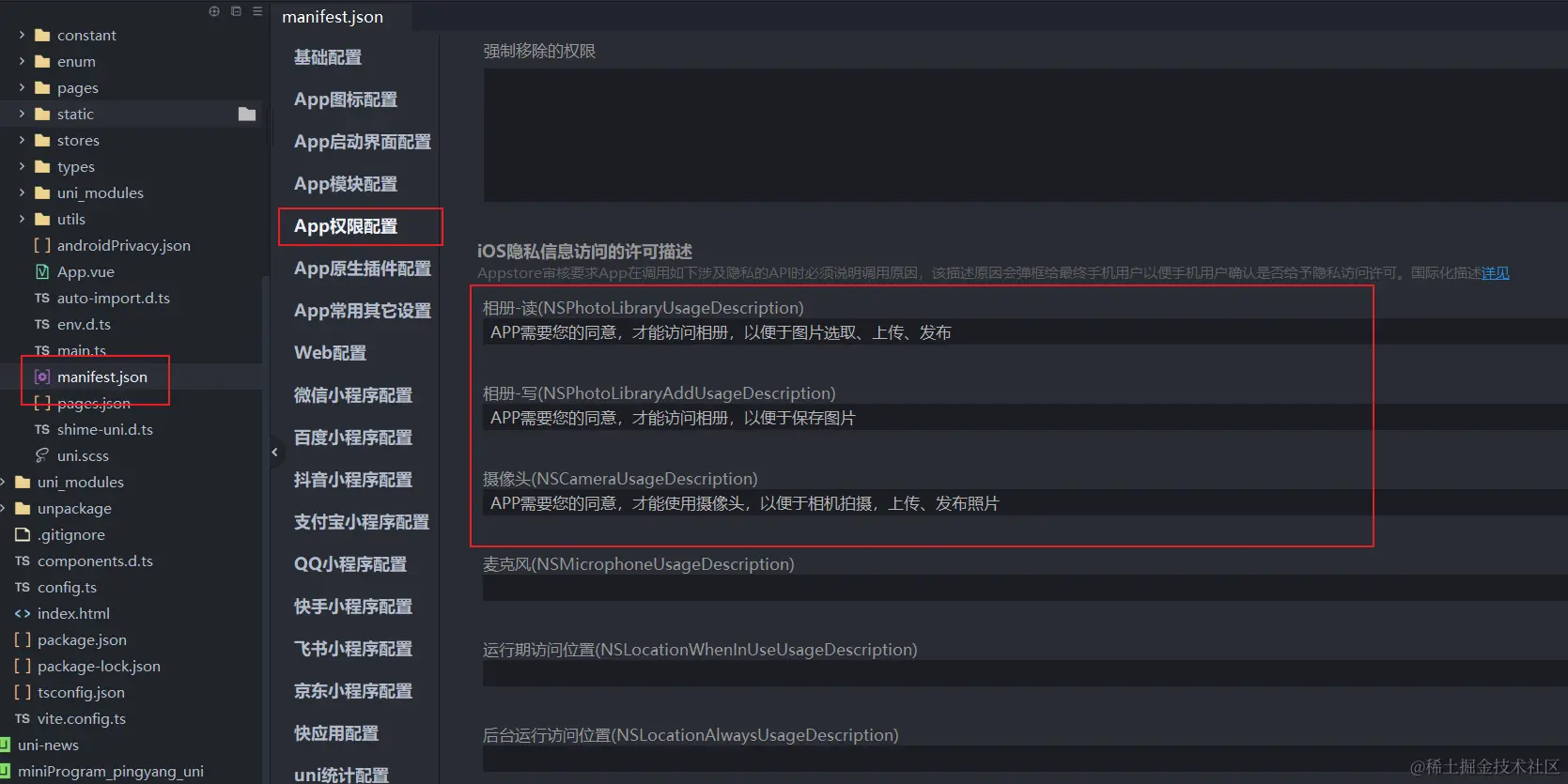Go to App启动界面配置
The image size is (1568, 784).
point(363,142)
